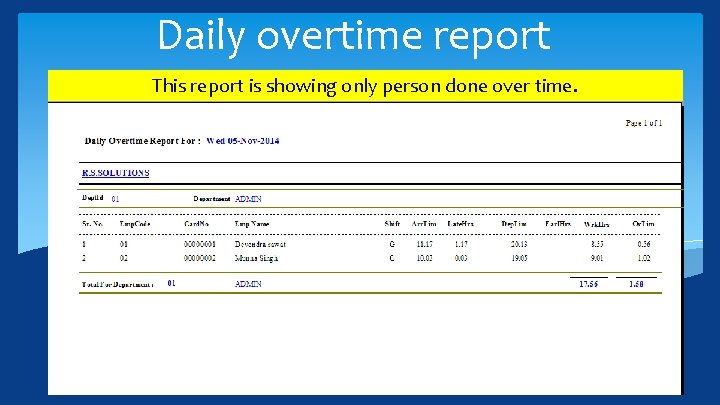Click the yellow banner about persons done over time
The image size is (720, 405).
pos(365,86)
